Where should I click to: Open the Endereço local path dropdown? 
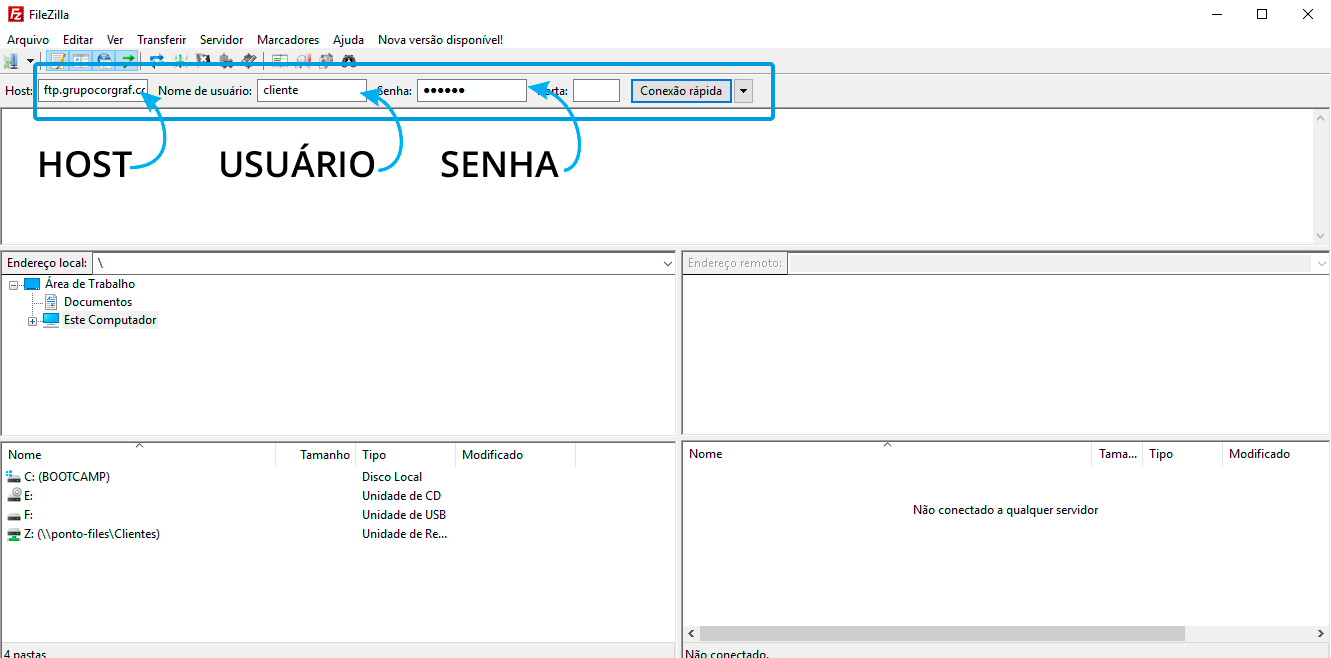pos(668,263)
